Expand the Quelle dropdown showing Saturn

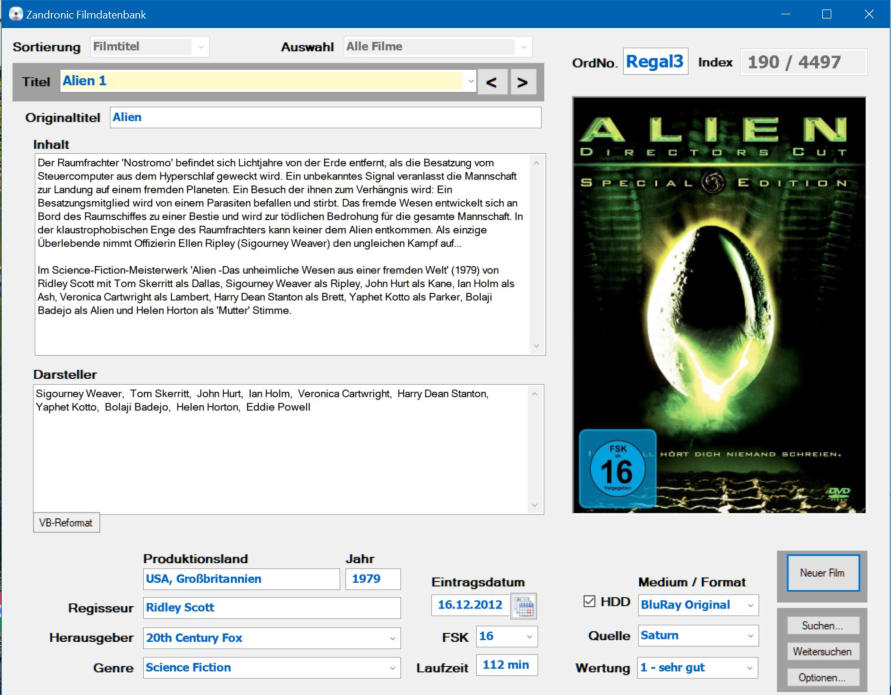(x=750, y=636)
